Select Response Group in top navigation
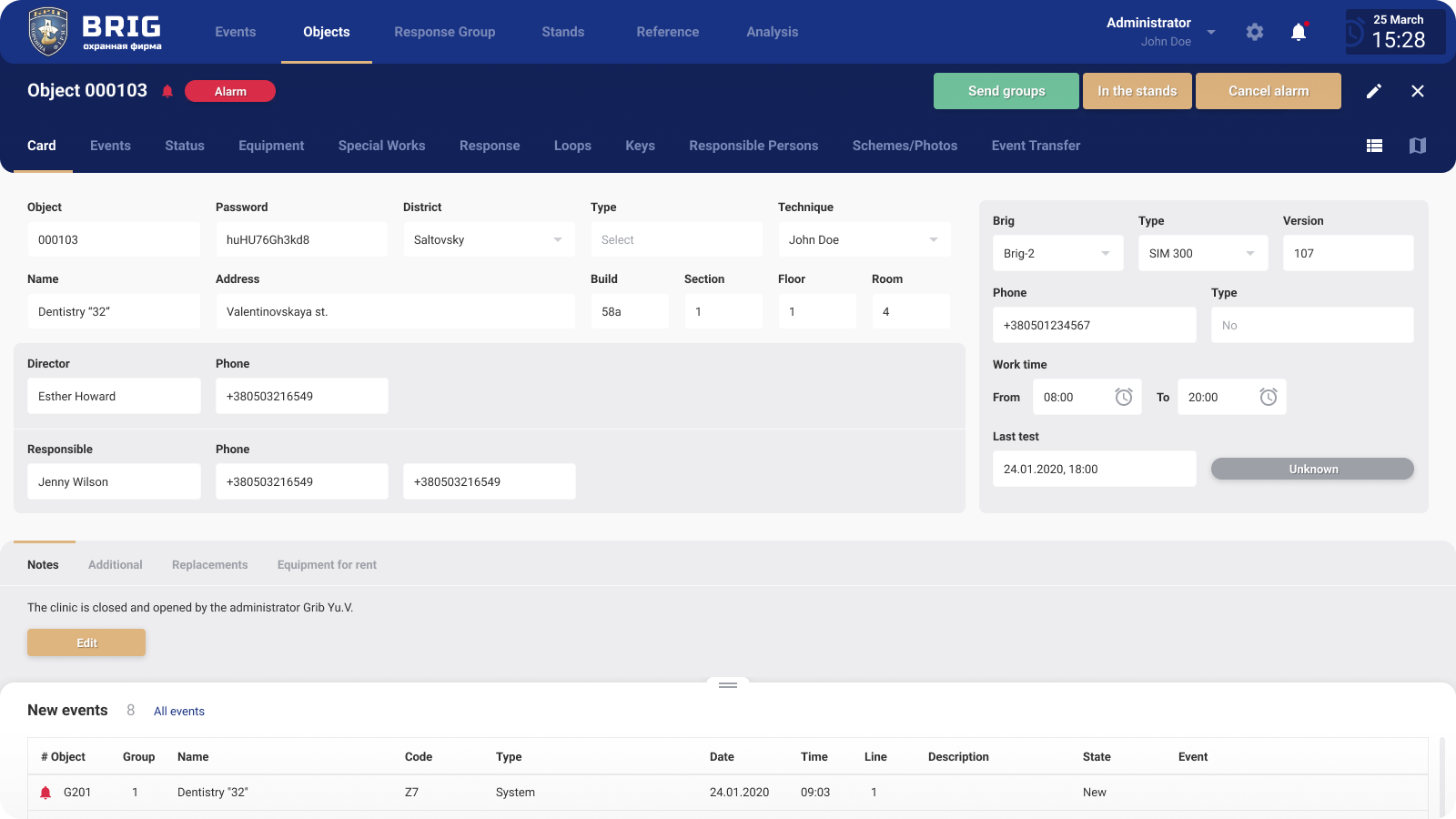The height and width of the screenshot is (819, 1456). 444,32
